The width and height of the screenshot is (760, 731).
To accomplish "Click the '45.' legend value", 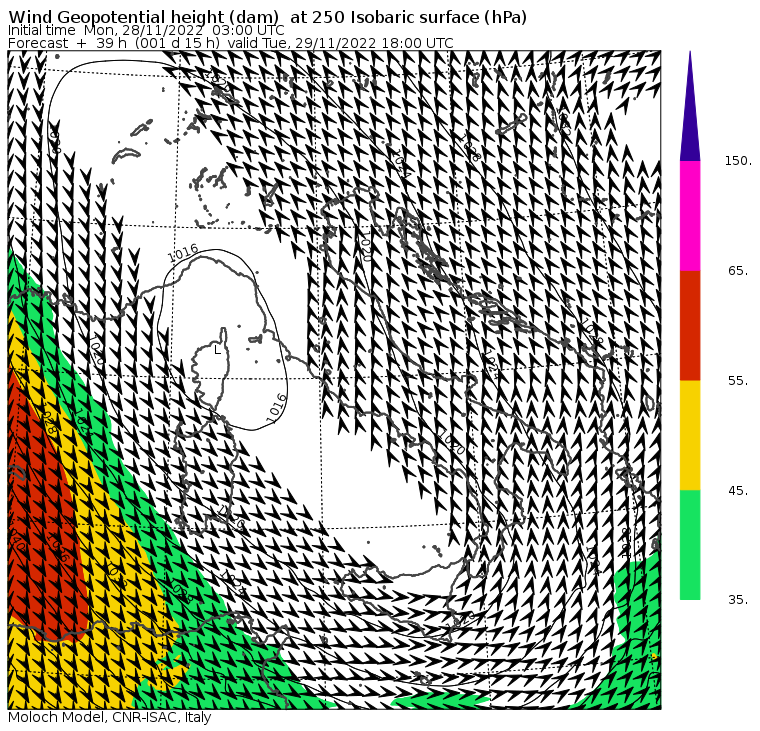I will click(x=738, y=491).
